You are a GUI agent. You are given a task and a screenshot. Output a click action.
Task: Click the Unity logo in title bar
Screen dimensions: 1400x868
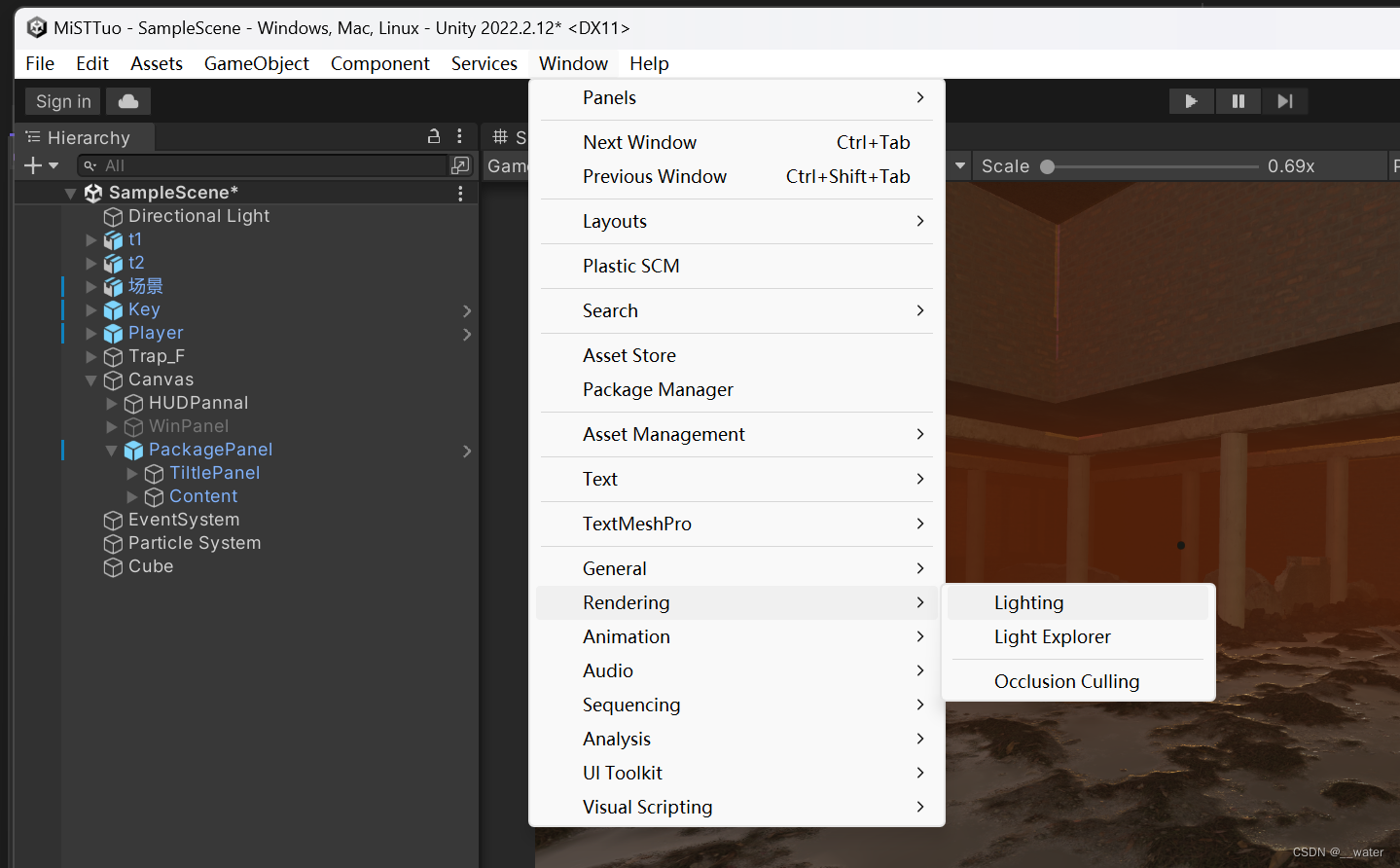[37, 27]
